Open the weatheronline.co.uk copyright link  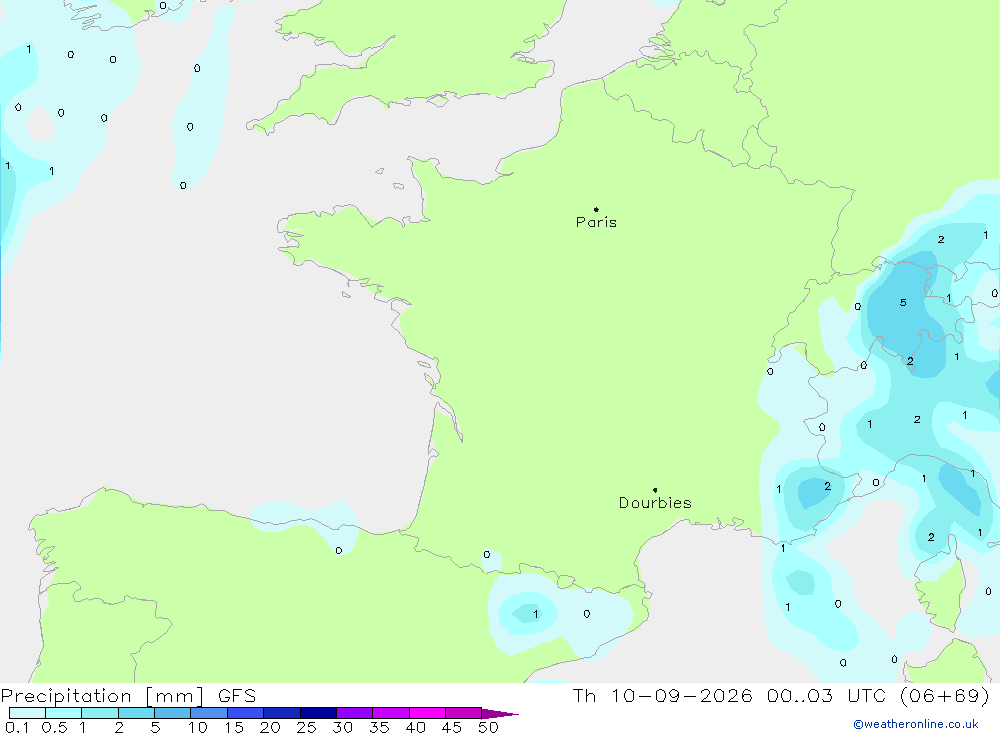coord(916,724)
